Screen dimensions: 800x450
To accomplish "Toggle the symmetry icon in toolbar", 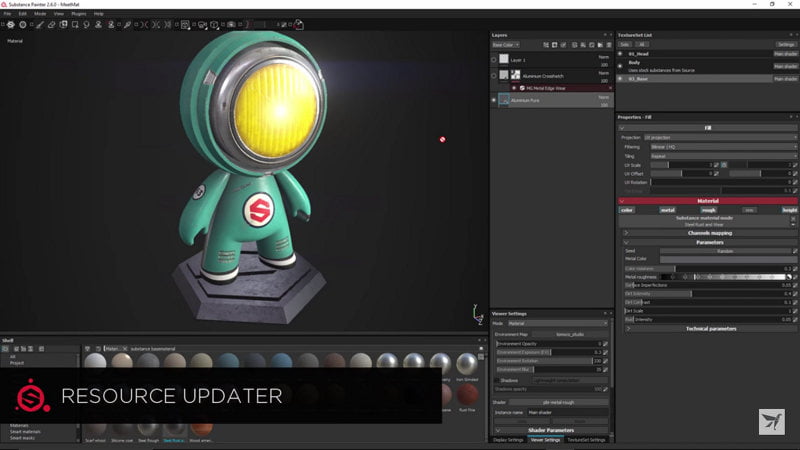I will click(145, 24).
